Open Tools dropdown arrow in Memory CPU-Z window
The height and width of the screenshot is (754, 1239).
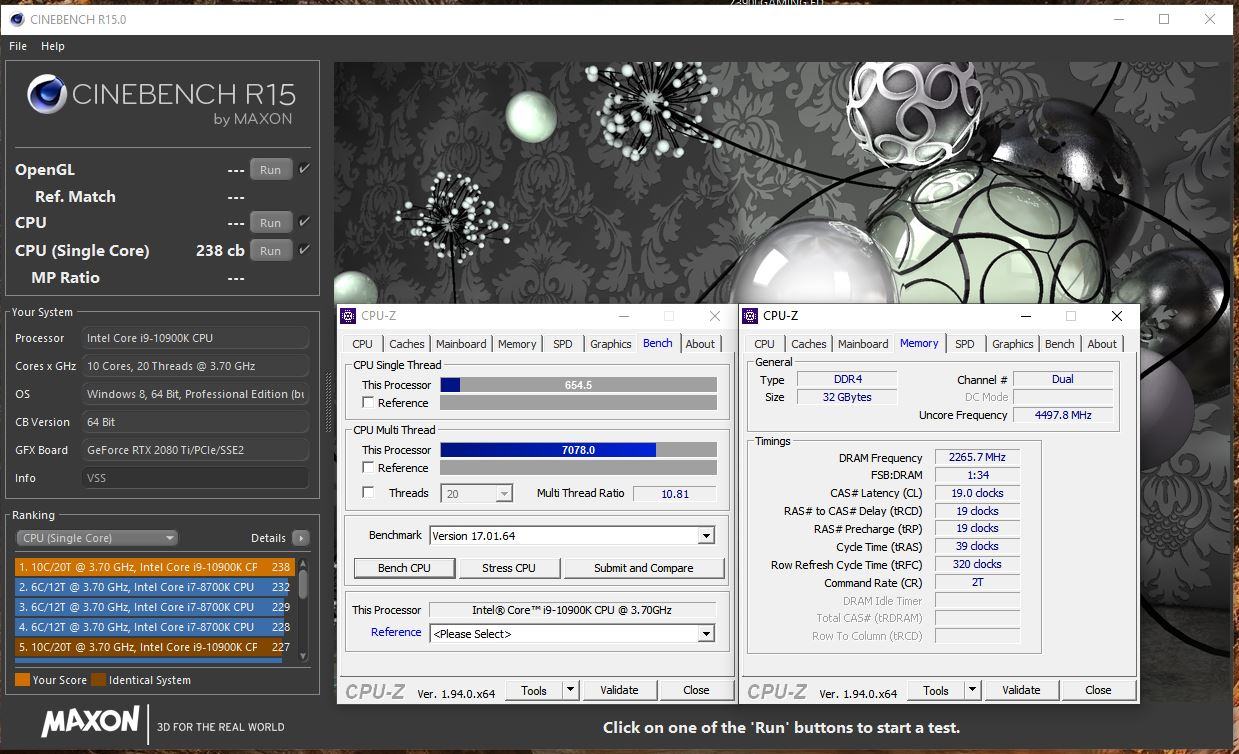tap(972, 690)
